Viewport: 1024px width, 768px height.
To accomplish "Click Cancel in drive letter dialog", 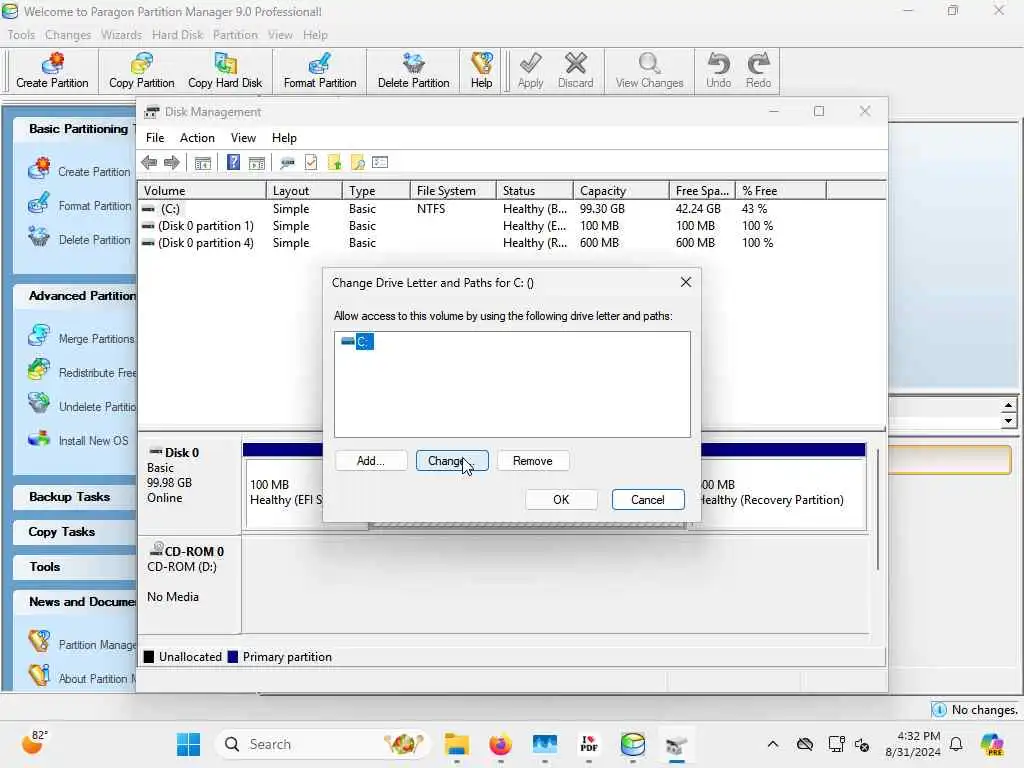I will 648,500.
